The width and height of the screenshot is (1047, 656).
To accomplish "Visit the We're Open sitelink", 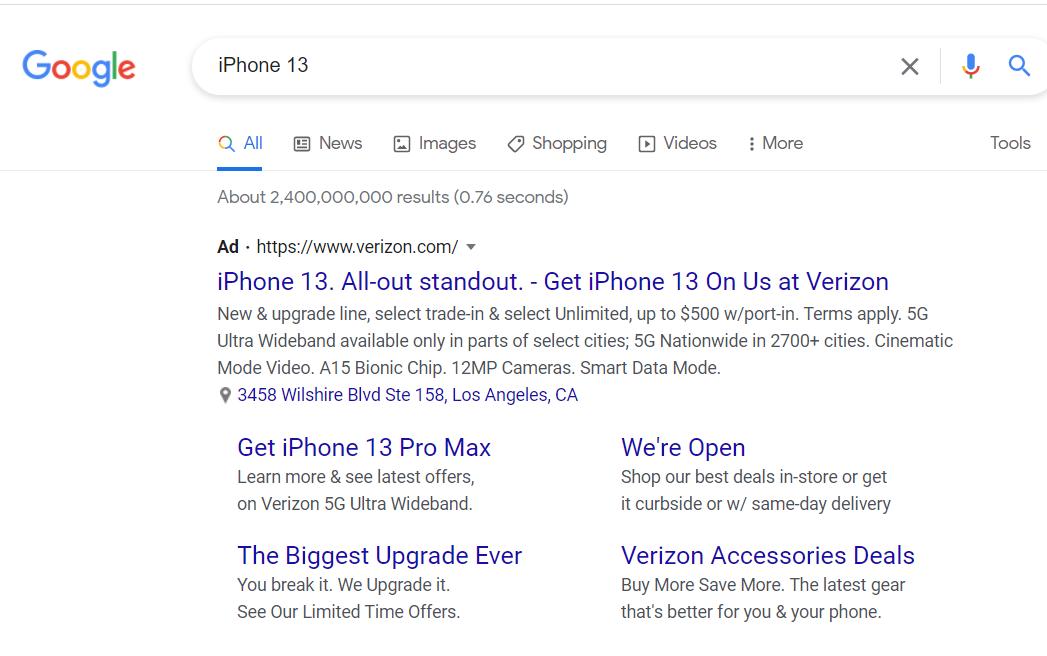I will pos(683,447).
